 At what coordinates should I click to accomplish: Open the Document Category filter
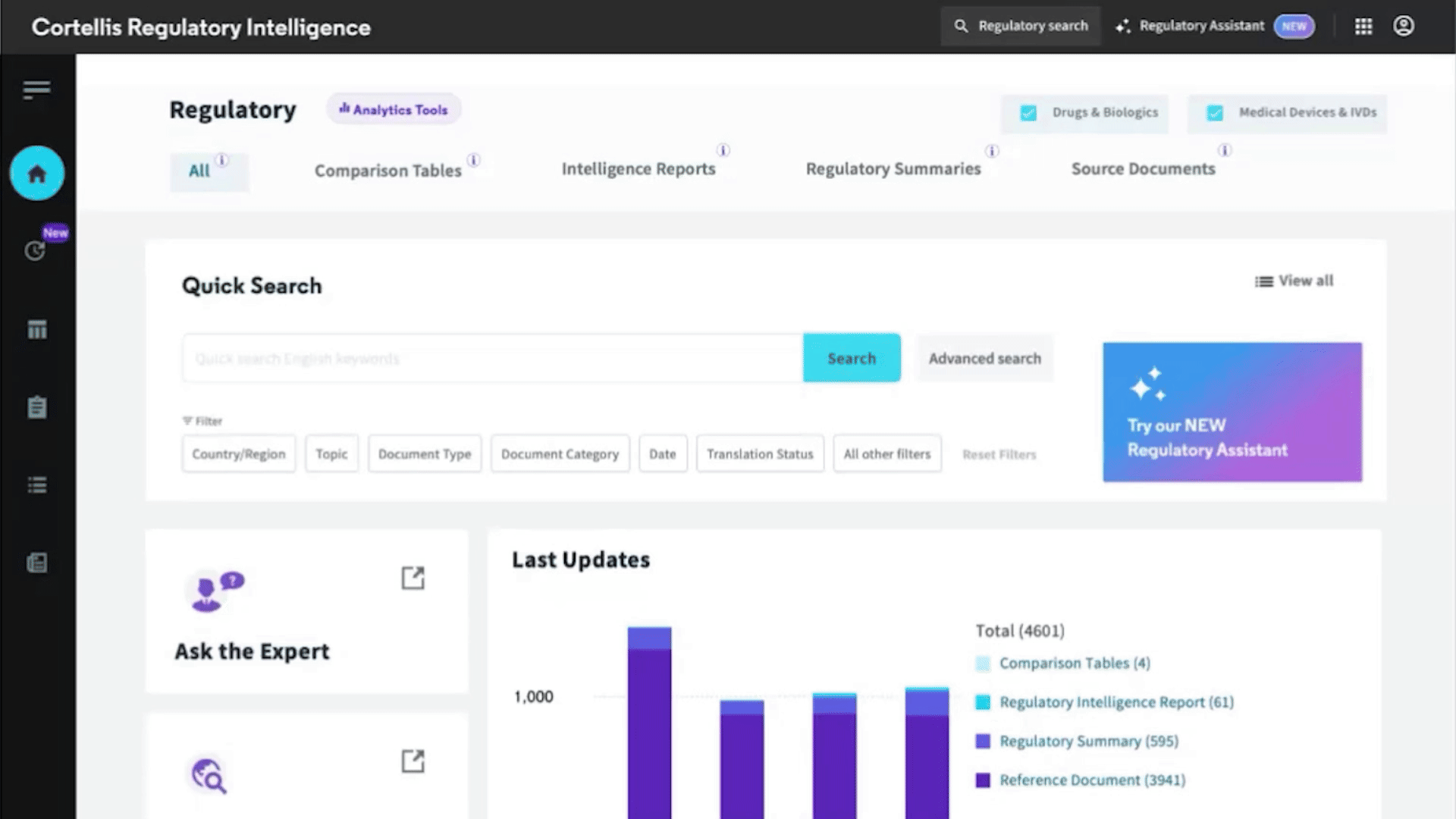pyautogui.click(x=560, y=453)
